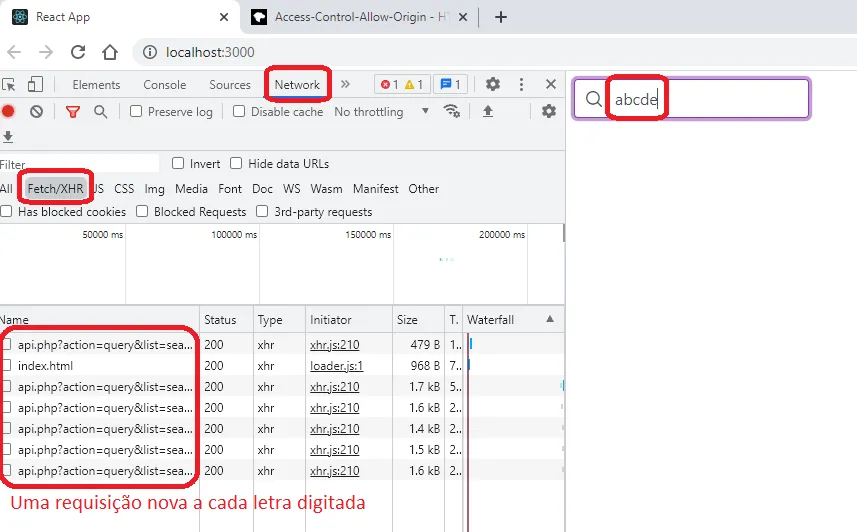
Task: Import HAR file upload icon
Action: tap(488, 112)
